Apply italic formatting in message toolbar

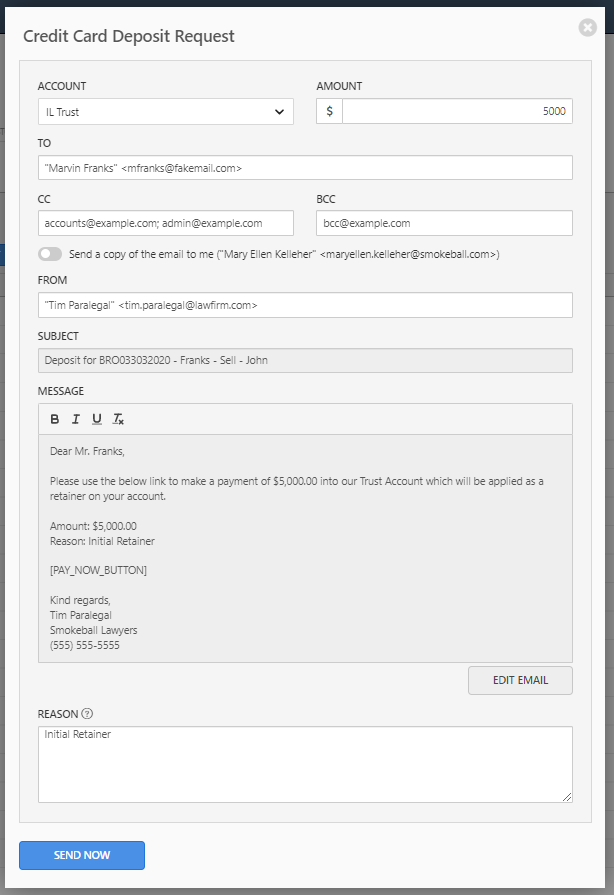[x=75, y=419]
